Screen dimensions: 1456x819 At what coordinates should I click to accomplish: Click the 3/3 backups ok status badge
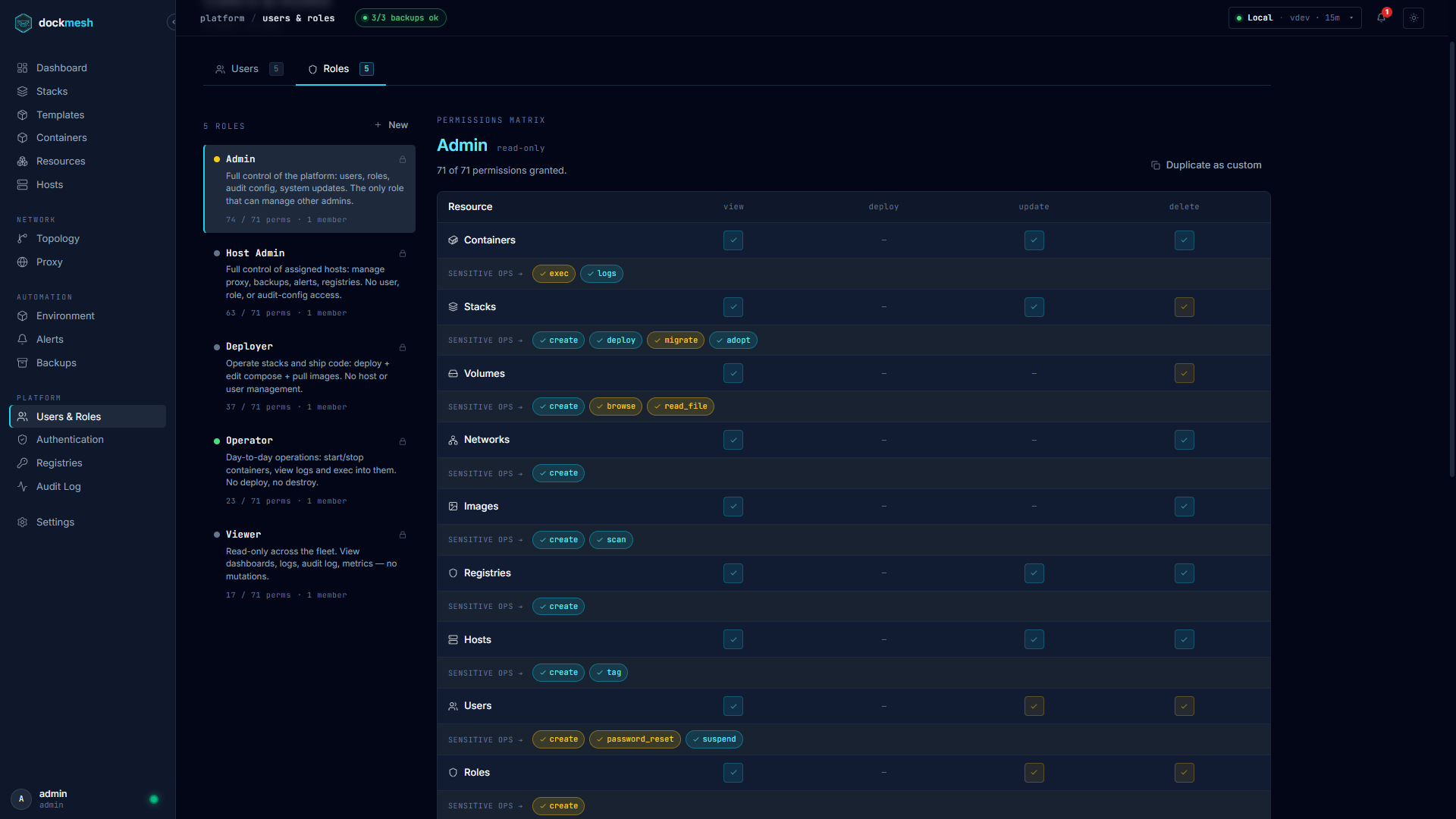[400, 17]
